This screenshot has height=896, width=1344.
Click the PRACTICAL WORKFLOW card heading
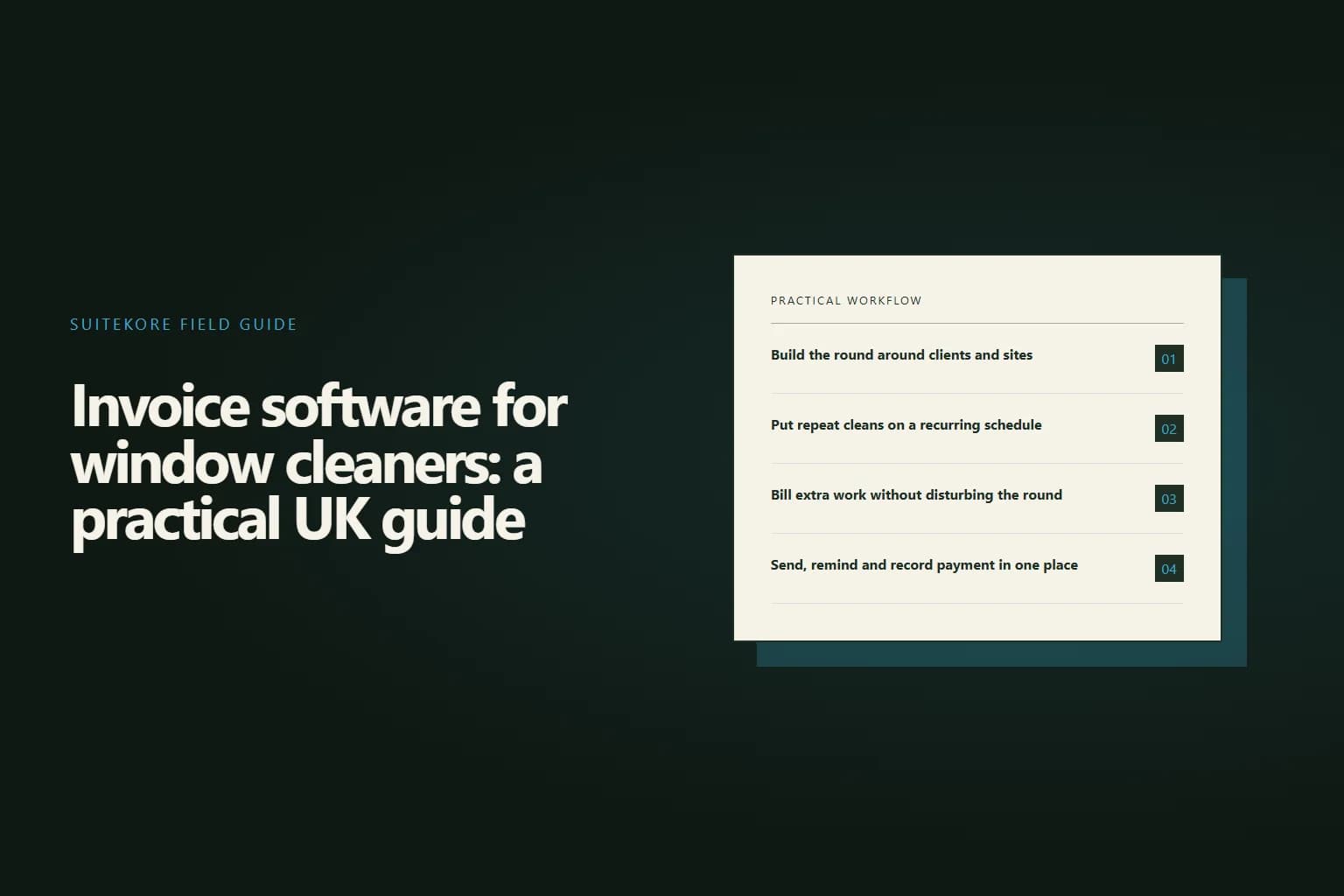click(846, 300)
